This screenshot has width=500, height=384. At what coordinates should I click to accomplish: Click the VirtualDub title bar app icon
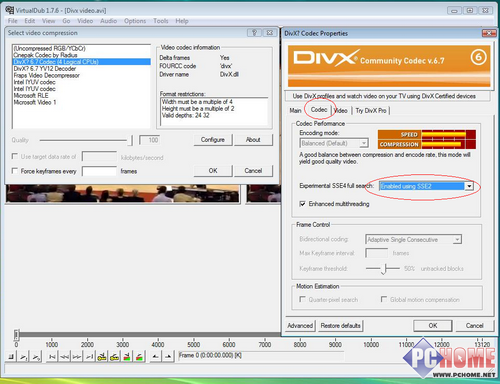click(10, 10)
